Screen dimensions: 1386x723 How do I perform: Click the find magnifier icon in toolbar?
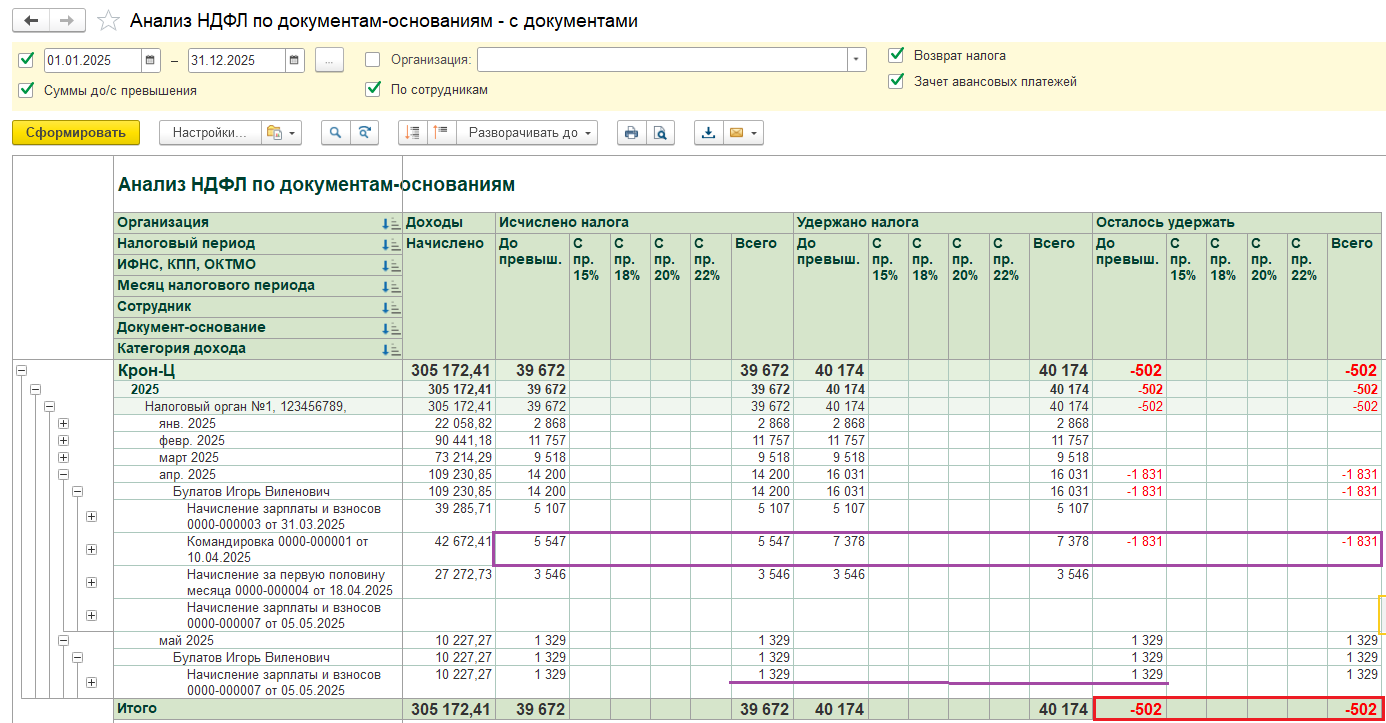click(x=336, y=132)
